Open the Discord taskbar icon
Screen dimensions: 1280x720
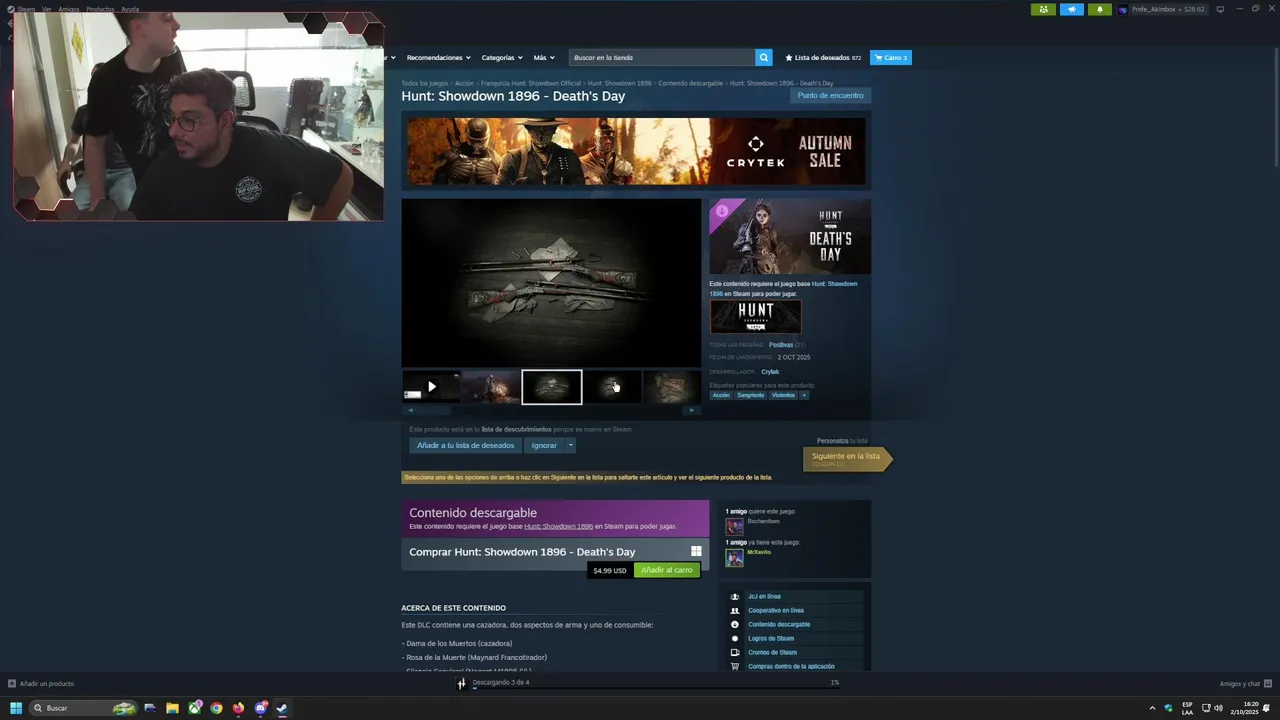tap(260, 708)
